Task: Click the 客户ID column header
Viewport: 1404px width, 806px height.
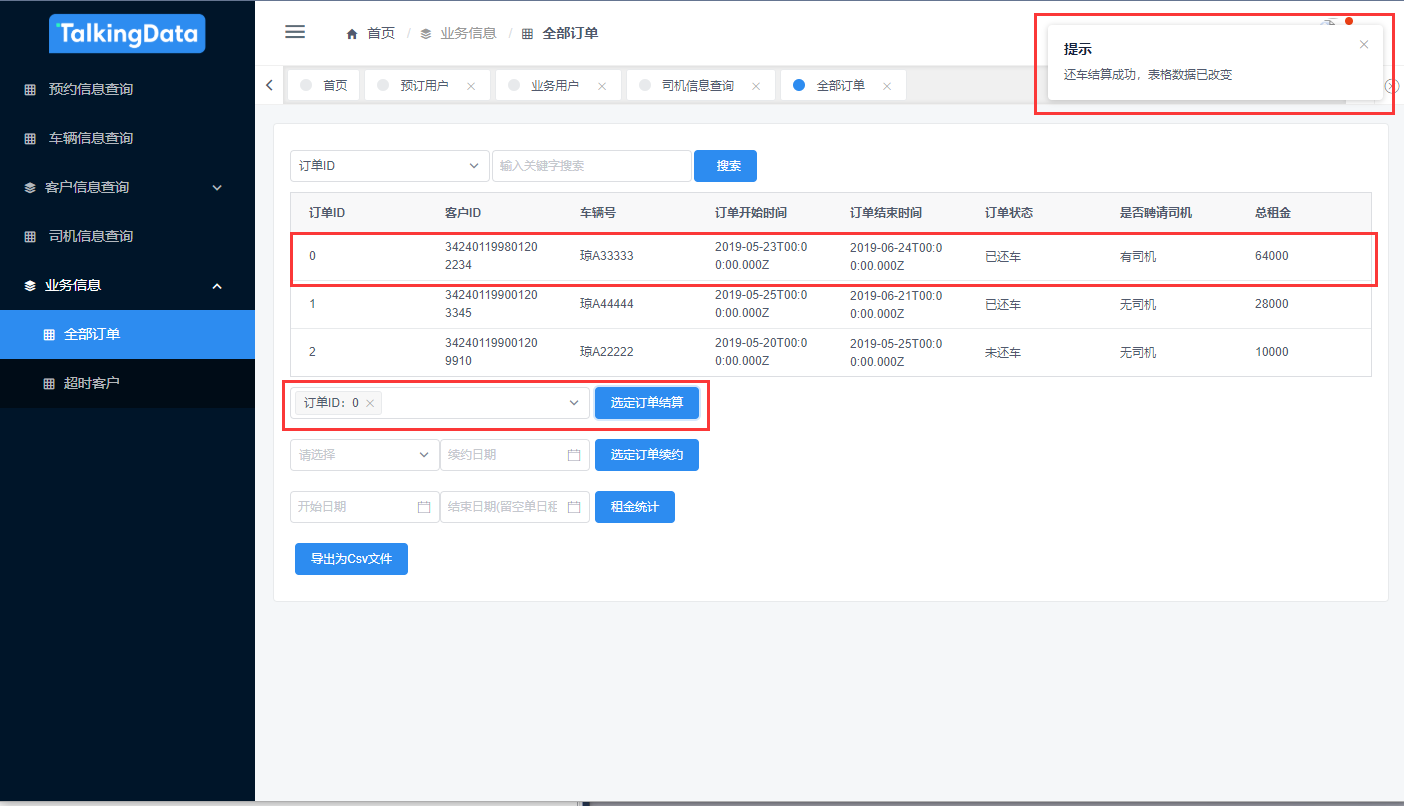Action: pos(463,213)
